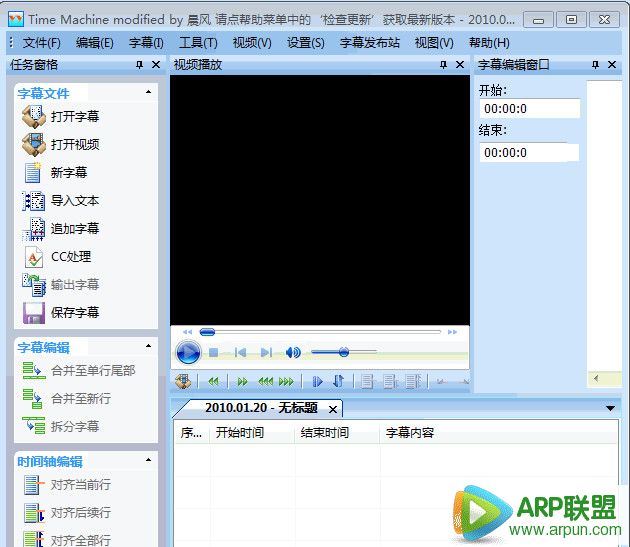Click the first gray align-lines toolbar icon
This screenshot has width=630, height=547.
pyautogui.click(x=366, y=381)
